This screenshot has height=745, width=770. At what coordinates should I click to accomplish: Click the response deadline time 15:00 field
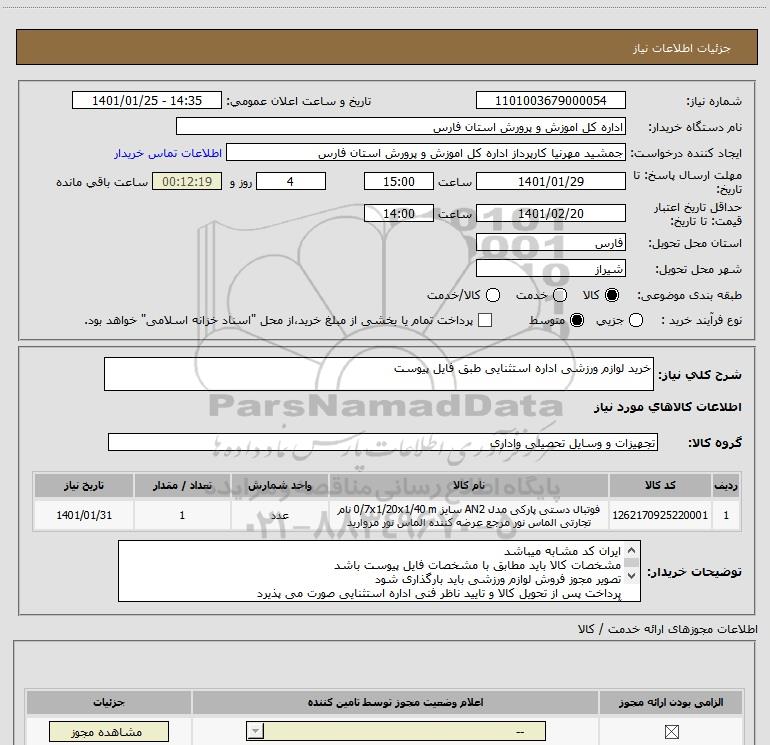coord(399,181)
